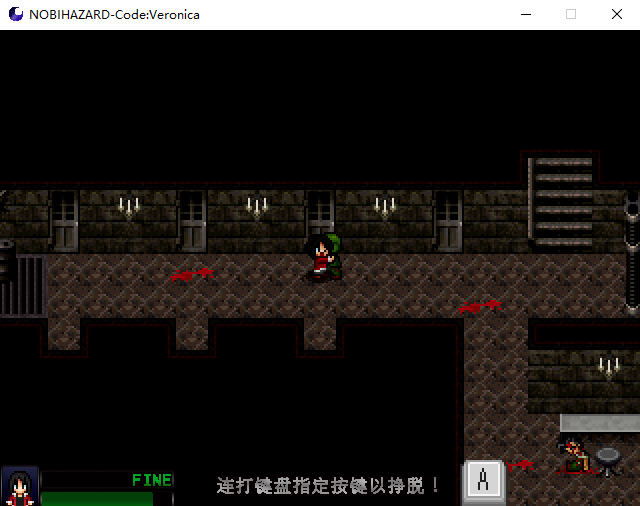Click the FINE status label
Image resolution: width=640 pixels, height=506 pixels.
click(151, 480)
